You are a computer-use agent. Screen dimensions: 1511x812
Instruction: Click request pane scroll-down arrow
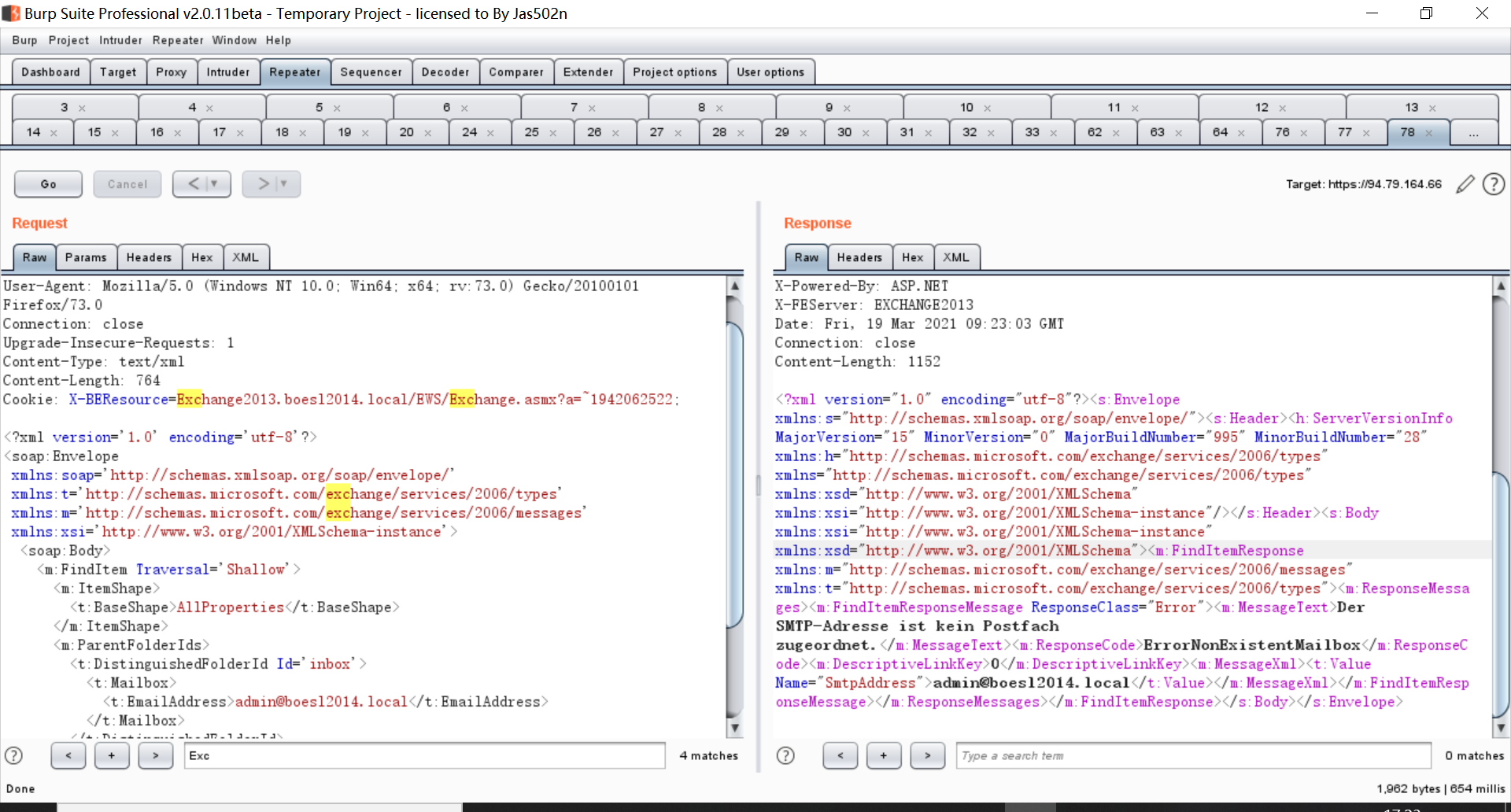pos(735,728)
